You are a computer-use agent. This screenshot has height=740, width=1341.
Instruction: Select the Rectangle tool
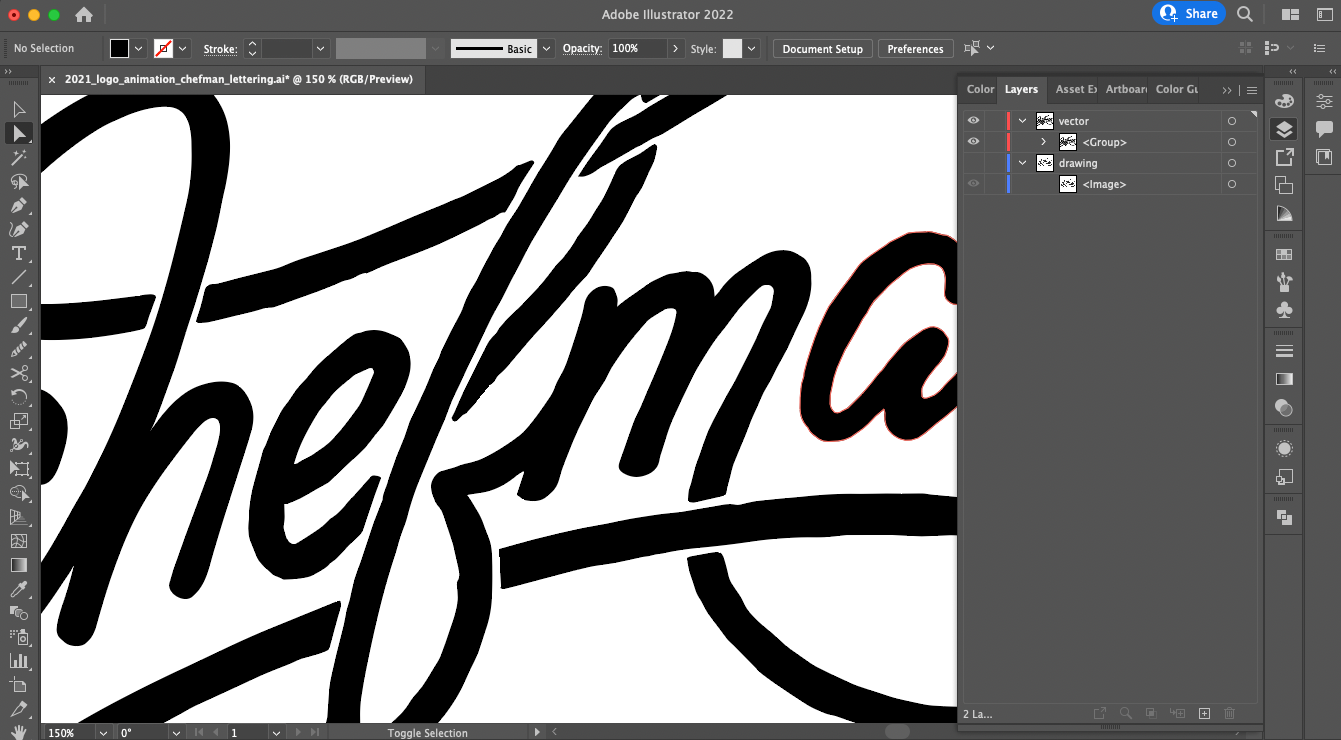19,301
